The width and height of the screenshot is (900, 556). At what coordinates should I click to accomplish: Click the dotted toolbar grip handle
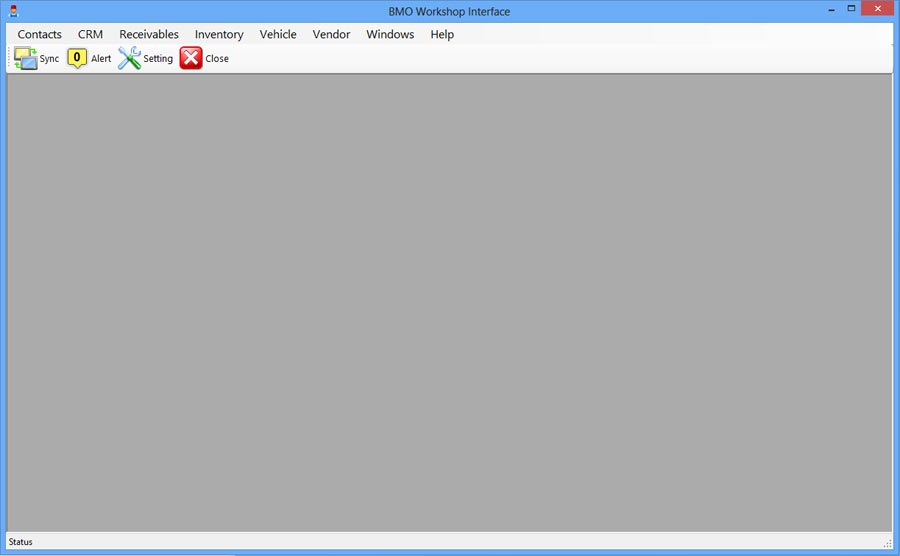point(10,59)
